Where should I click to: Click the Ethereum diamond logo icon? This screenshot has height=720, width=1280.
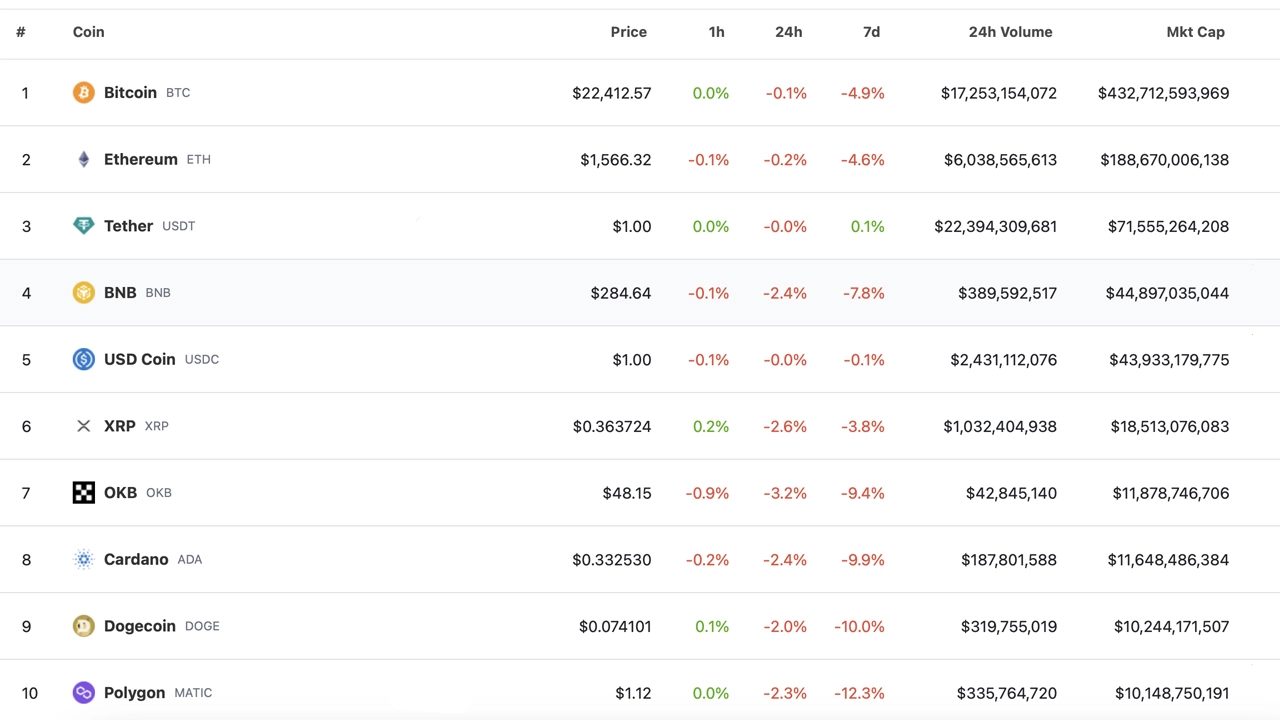pyautogui.click(x=84, y=159)
